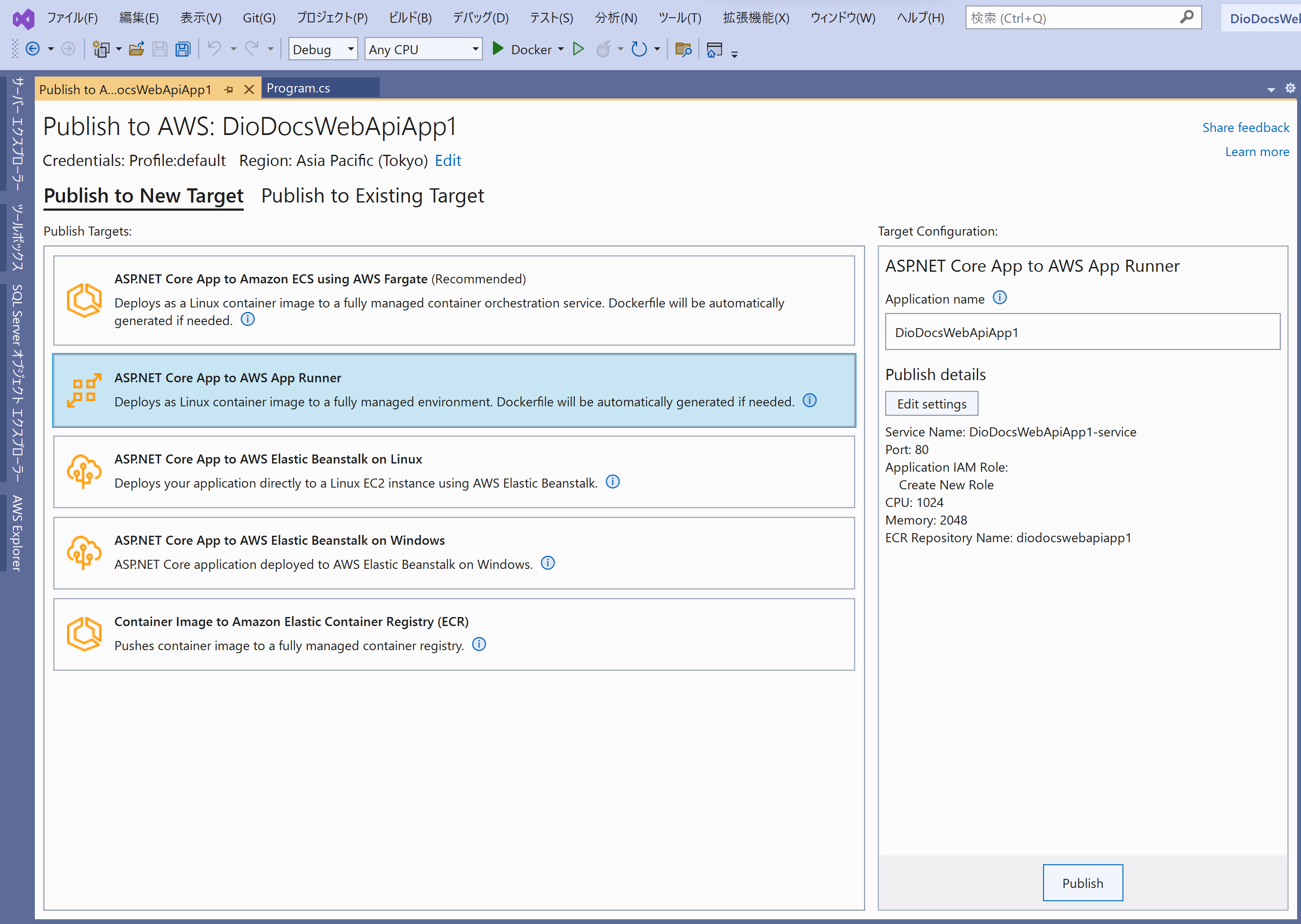Click the info icon in the Beanstalk on Linux card
The height and width of the screenshot is (924, 1301).
(x=613, y=482)
